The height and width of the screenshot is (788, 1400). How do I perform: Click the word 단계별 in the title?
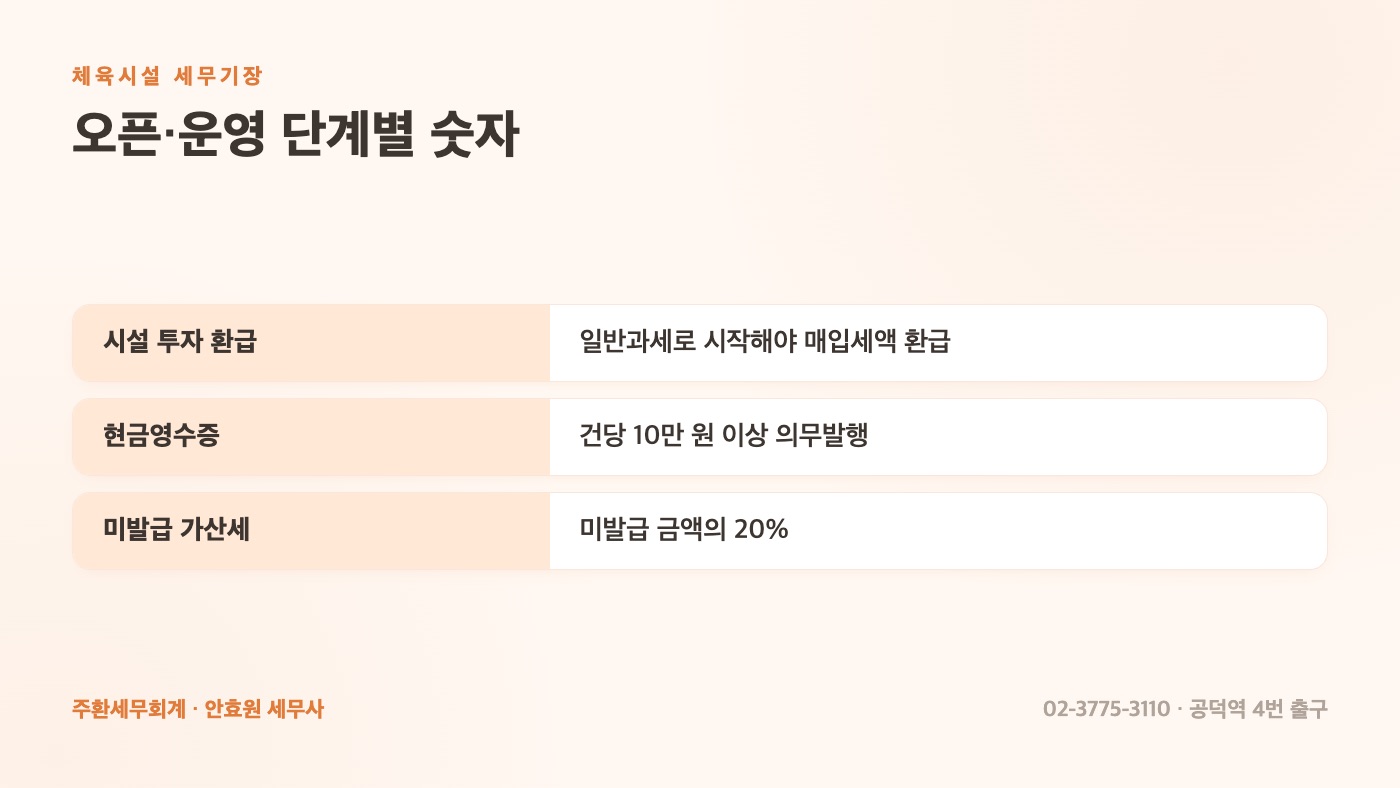(x=348, y=137)
